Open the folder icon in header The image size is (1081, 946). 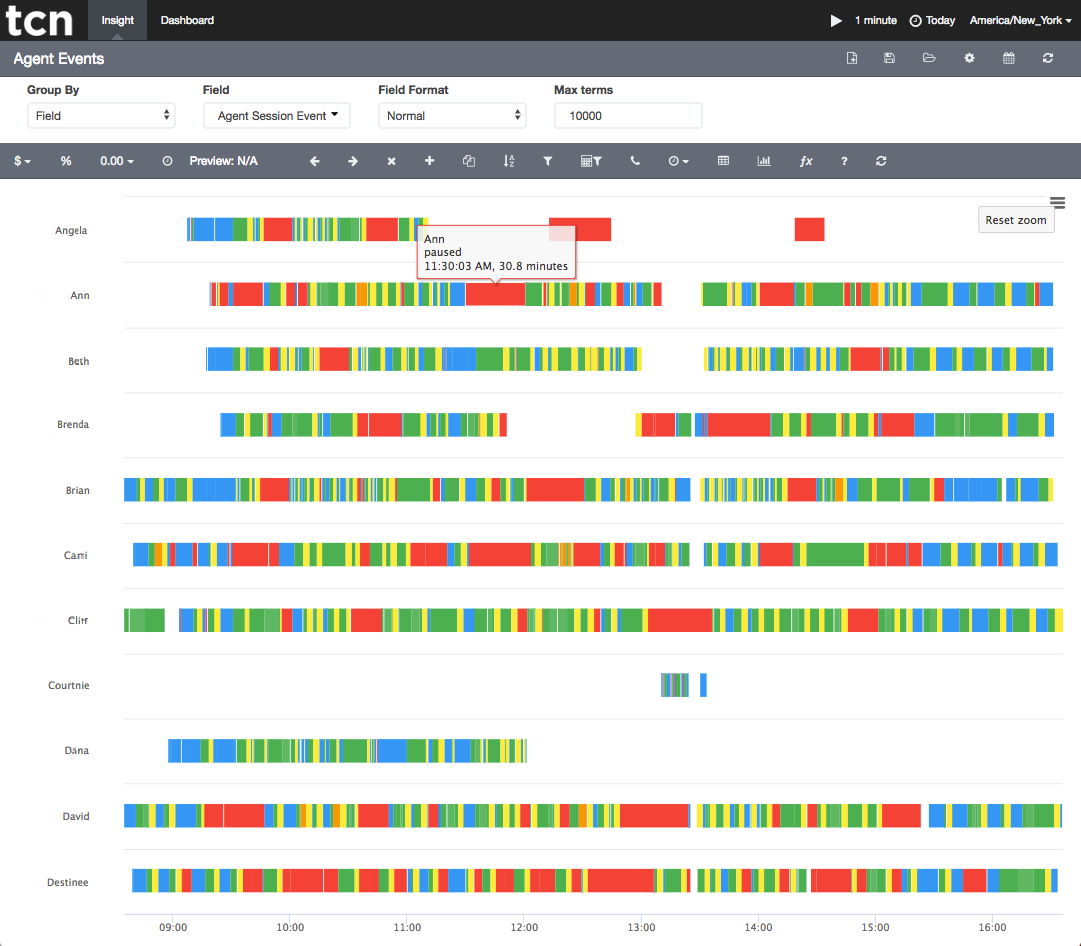[929, 59]
